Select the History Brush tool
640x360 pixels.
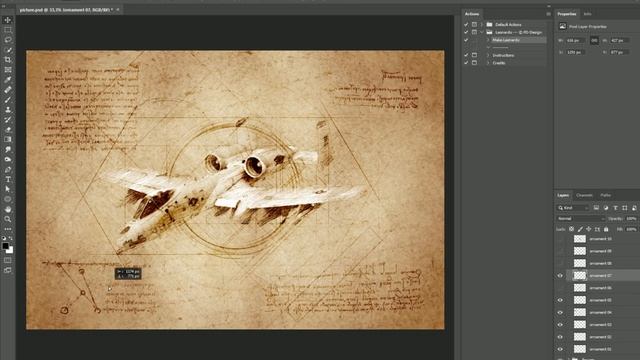[x=7, y=120]
